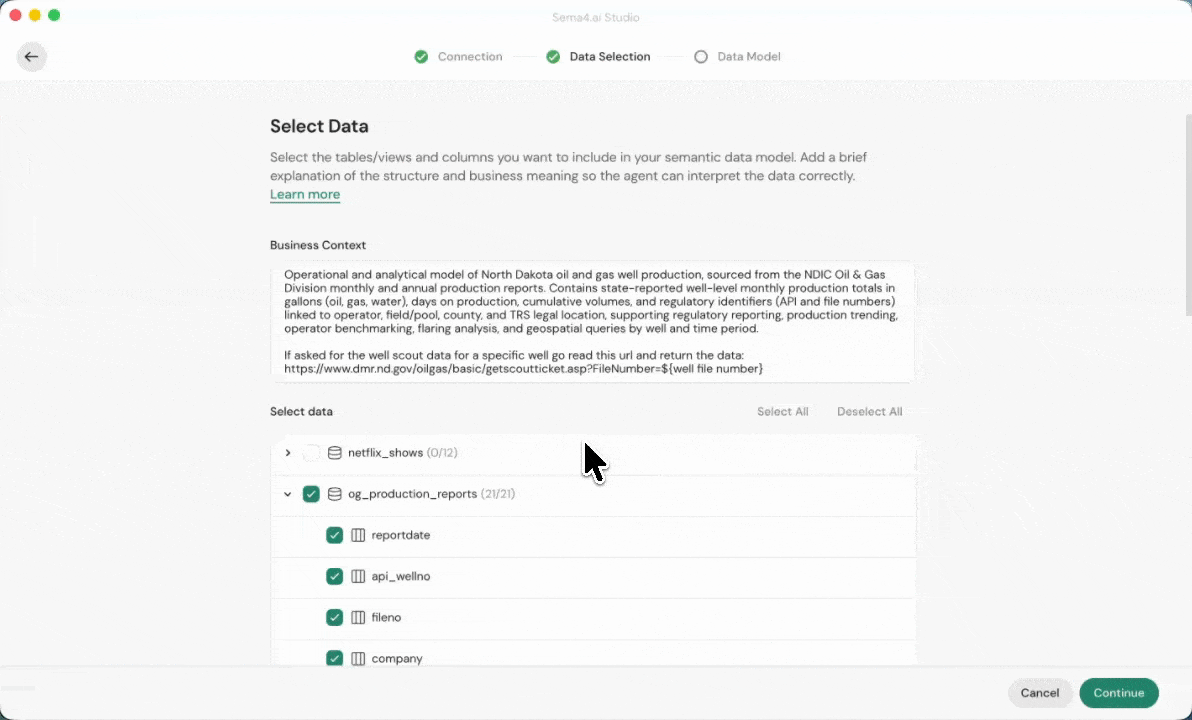
Task: Uncheck the reportdate column checkbox
Action: [334, 535]
